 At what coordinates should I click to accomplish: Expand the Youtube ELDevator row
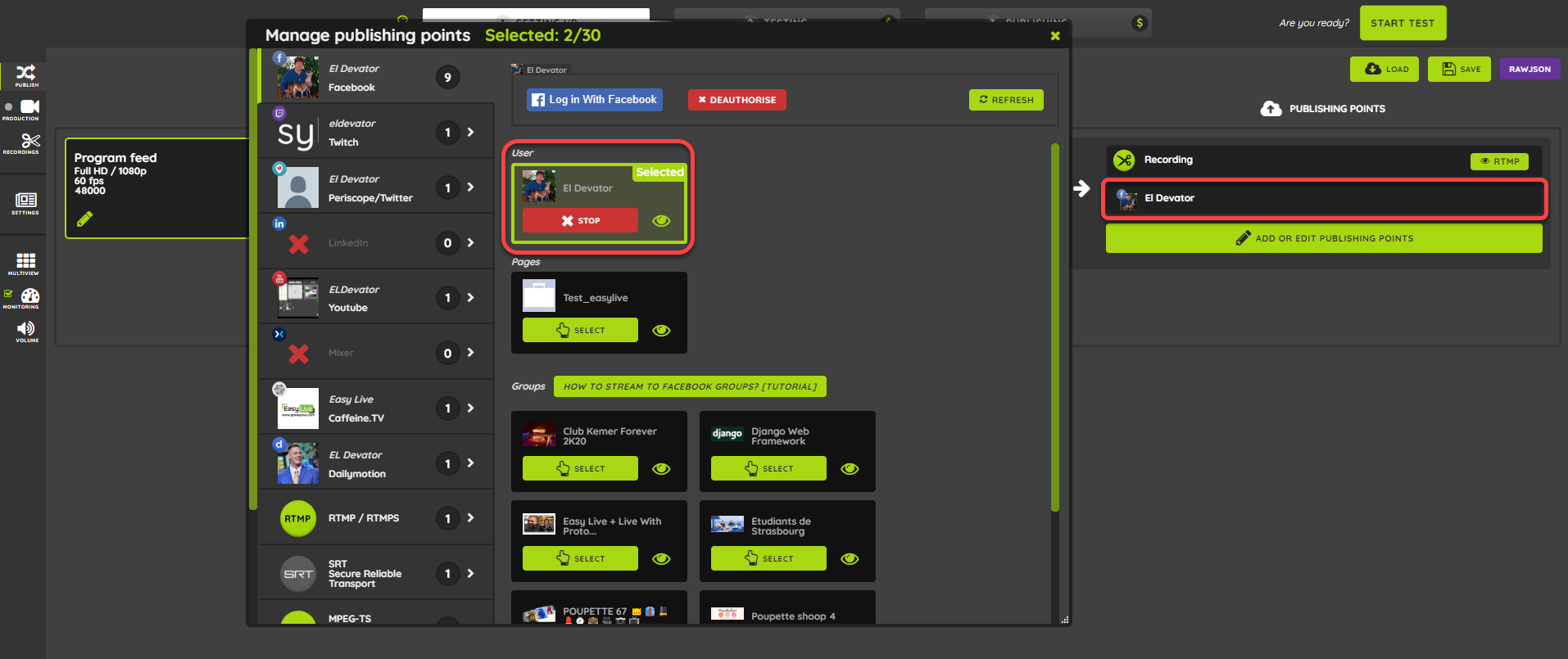pyautogui.click(x=470, y=298)
